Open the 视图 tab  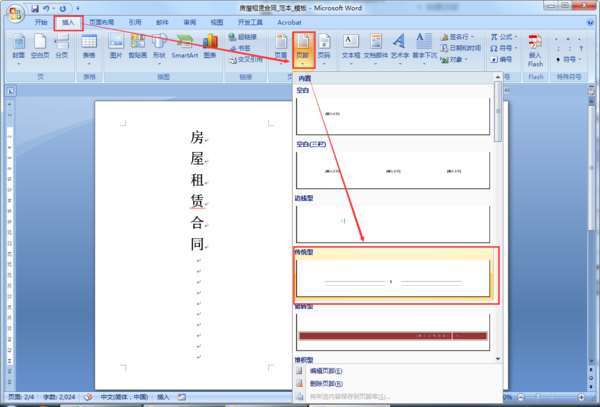click(x=217, y=23)
